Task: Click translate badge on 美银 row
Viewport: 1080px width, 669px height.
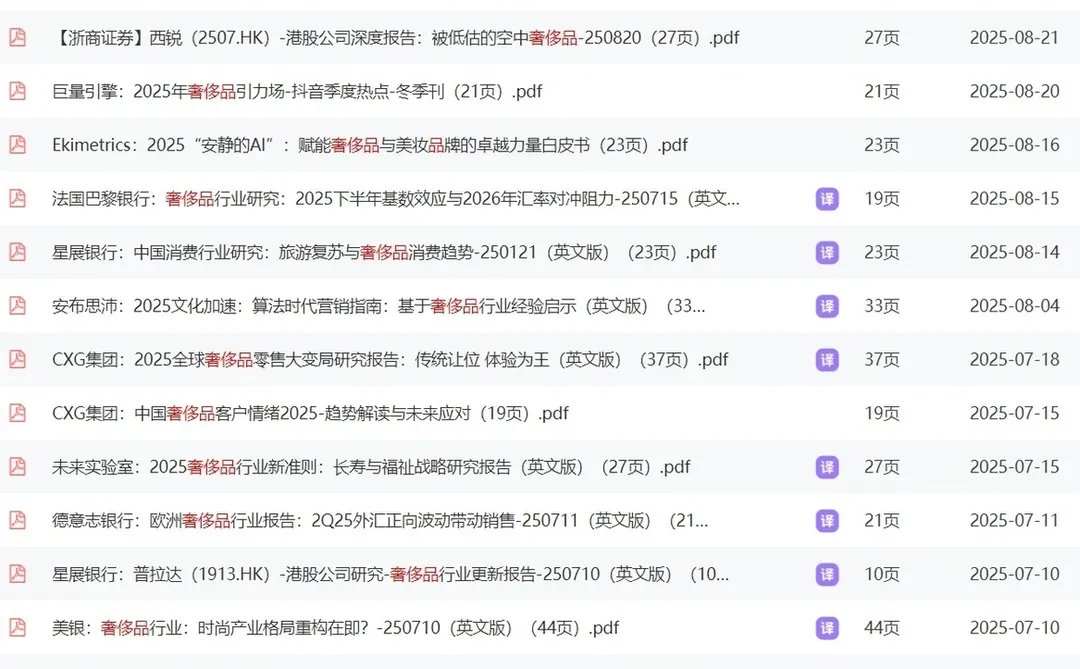Action: click(x=827, y=628)
